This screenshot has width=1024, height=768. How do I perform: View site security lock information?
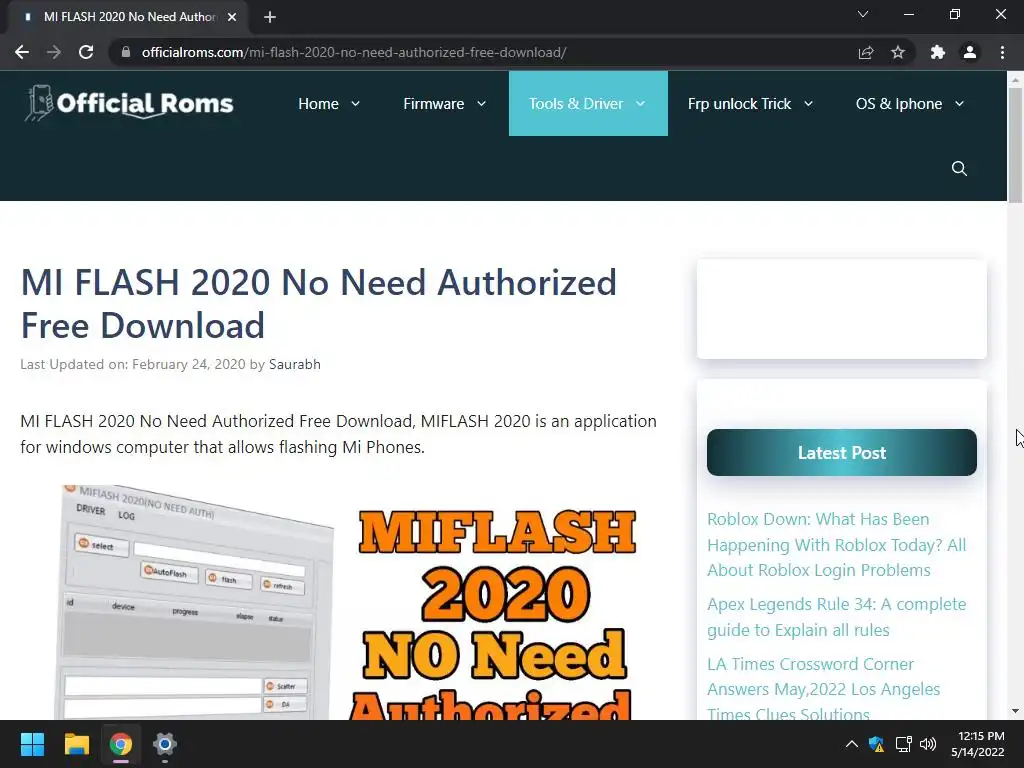point(126,52)
